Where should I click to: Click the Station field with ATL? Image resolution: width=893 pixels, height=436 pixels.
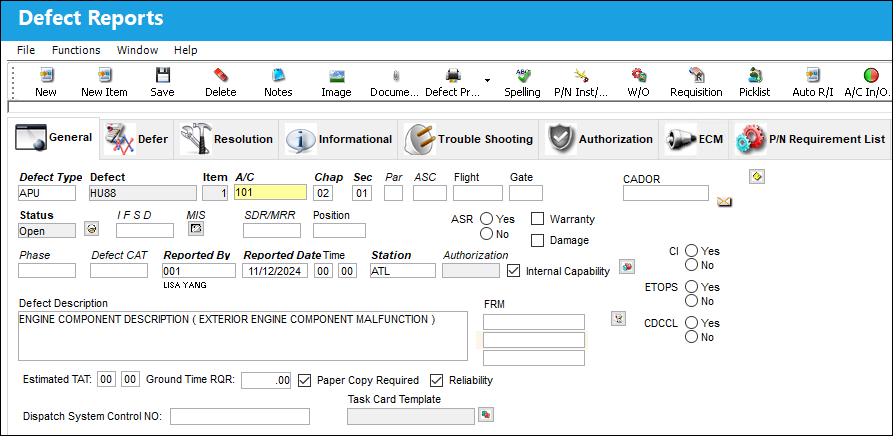pyautogui.click(x=403, y=271)
